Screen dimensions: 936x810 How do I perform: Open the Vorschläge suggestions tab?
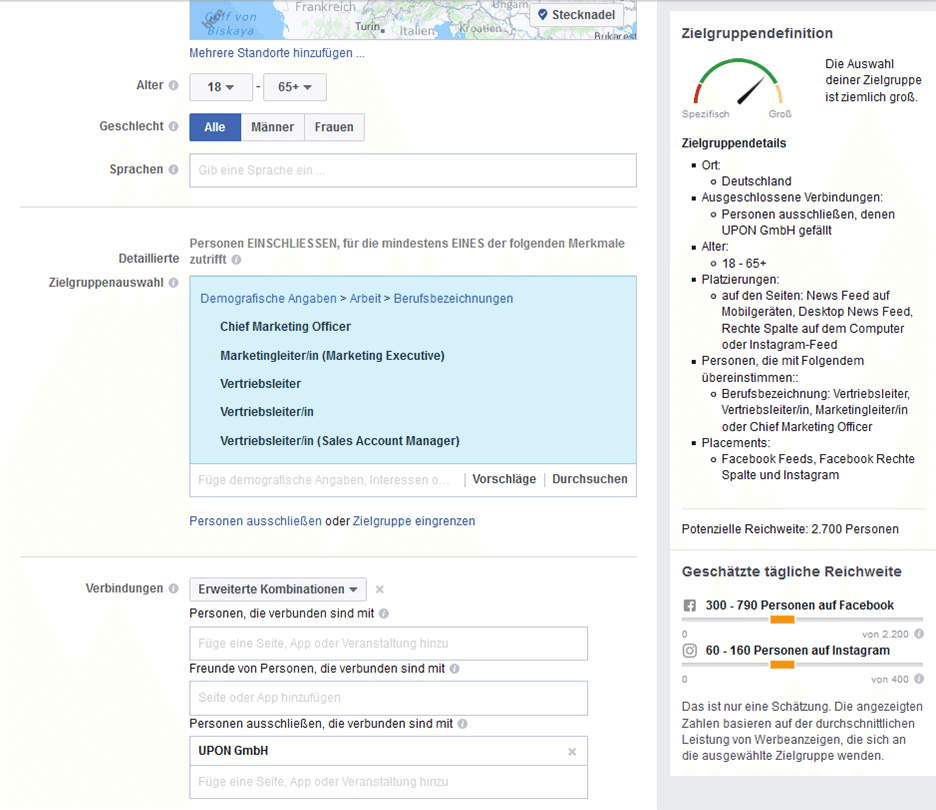pyautogui.click(x=504, y=479)
